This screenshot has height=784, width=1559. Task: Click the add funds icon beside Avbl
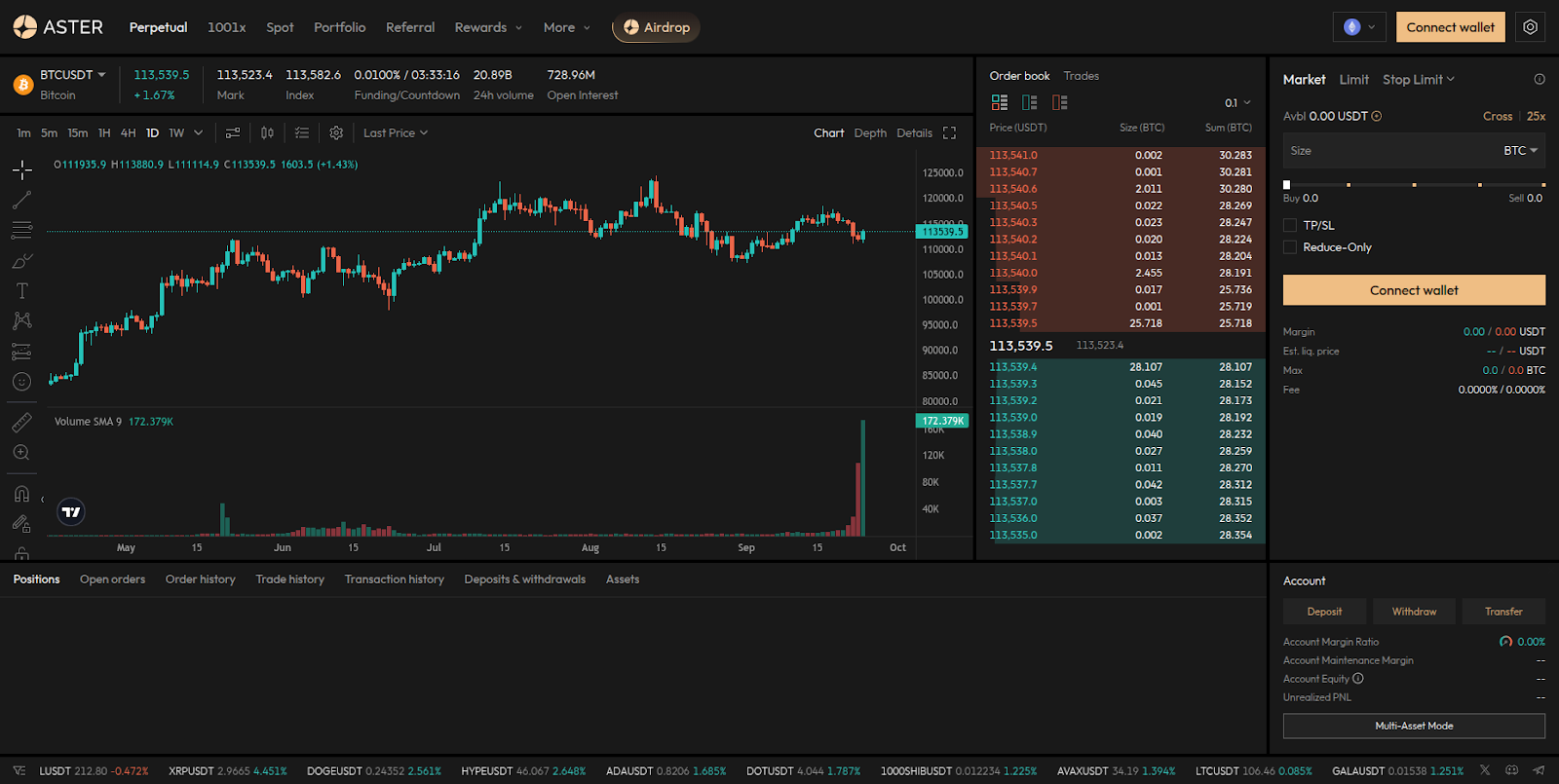point(1377,116)
